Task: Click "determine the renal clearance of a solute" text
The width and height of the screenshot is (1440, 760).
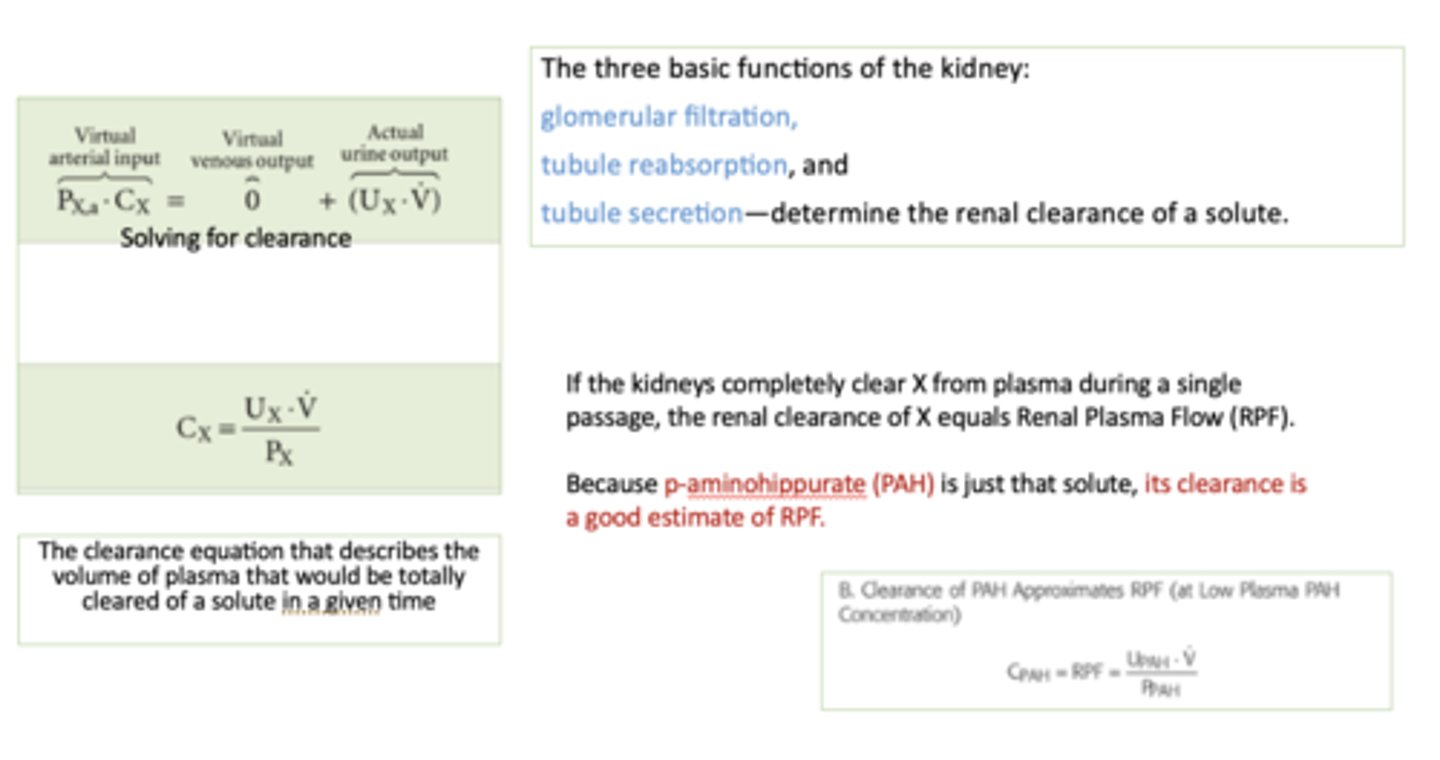Action: point(1030,213)
